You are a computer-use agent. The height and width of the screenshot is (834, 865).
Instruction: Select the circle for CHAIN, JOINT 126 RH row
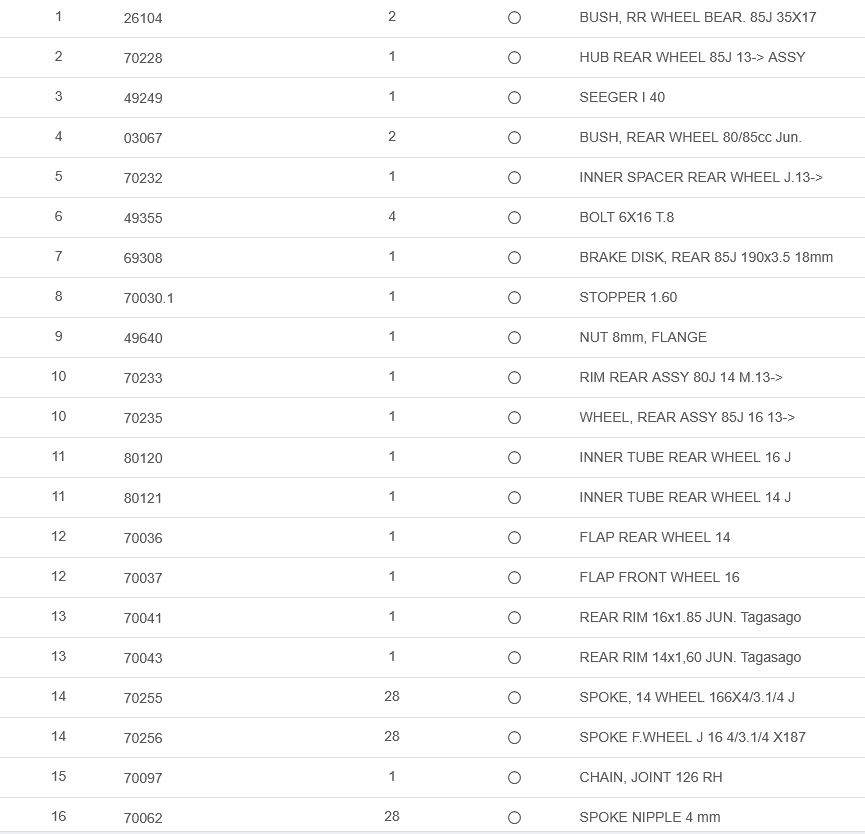click(514, 778)
